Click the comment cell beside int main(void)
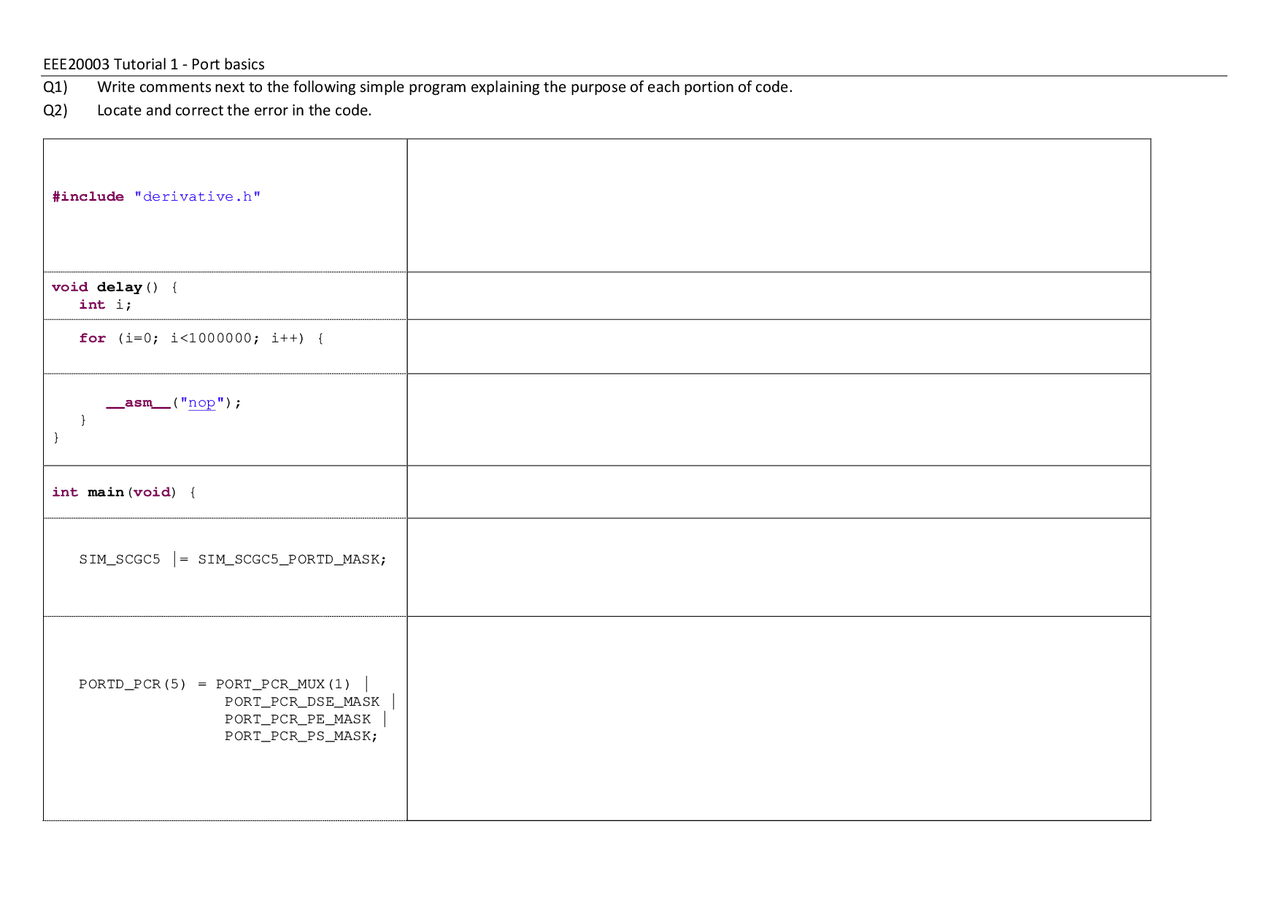The height and width of the screenshot is (905, 1280). [x=778, y=491]
